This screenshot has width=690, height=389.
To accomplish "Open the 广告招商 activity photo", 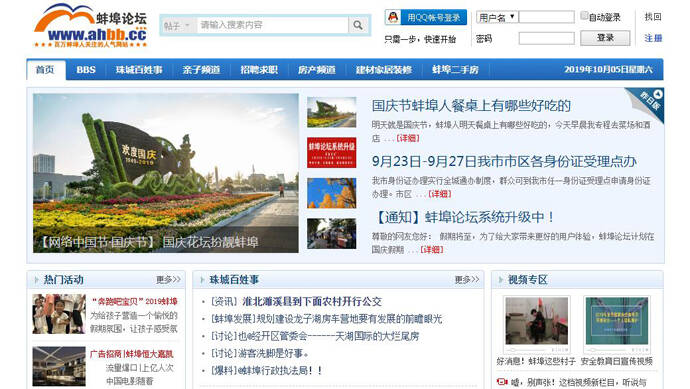I will (x=59, y=366).
